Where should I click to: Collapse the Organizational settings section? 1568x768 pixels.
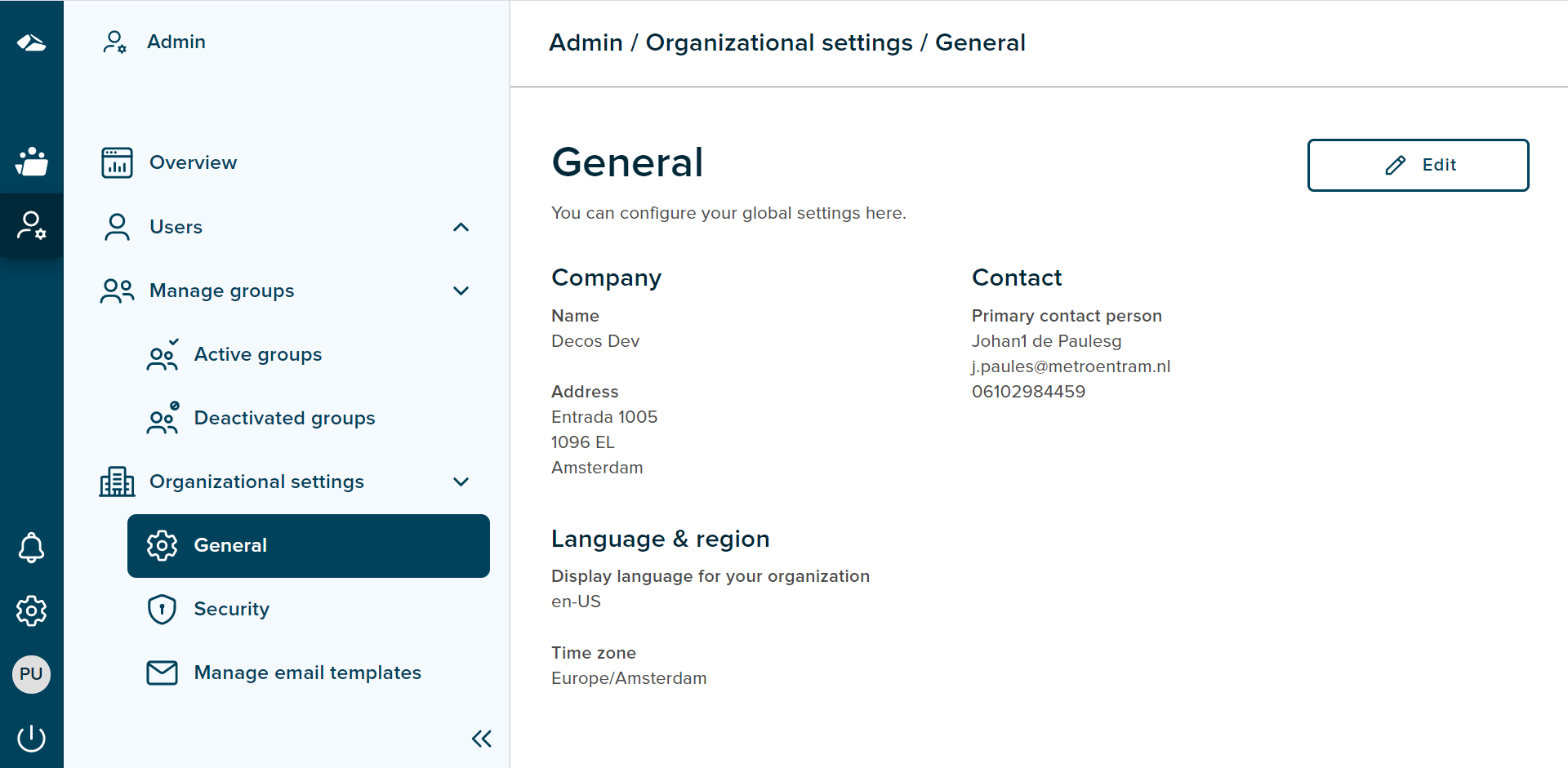[x=461, y=482]
